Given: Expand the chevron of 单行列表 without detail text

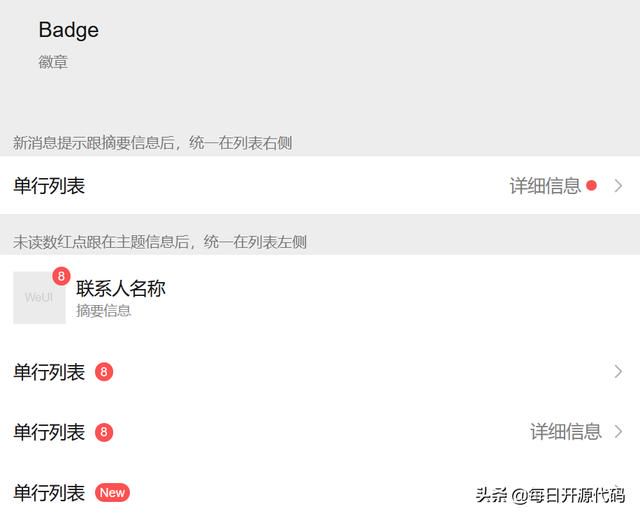Looking at the screenshot, I should (618, 371).
